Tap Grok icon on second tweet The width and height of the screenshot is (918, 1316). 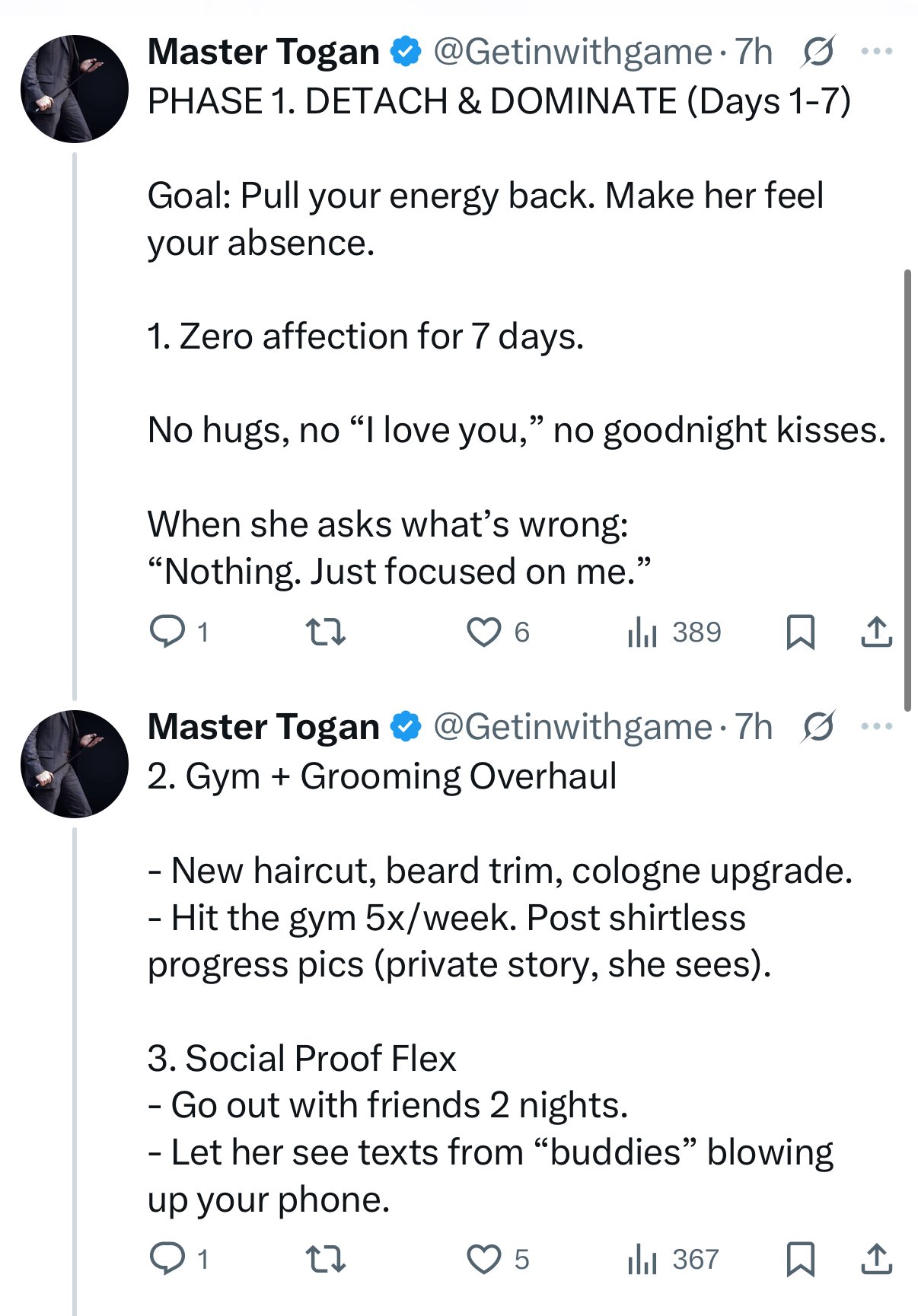point(818,727)
